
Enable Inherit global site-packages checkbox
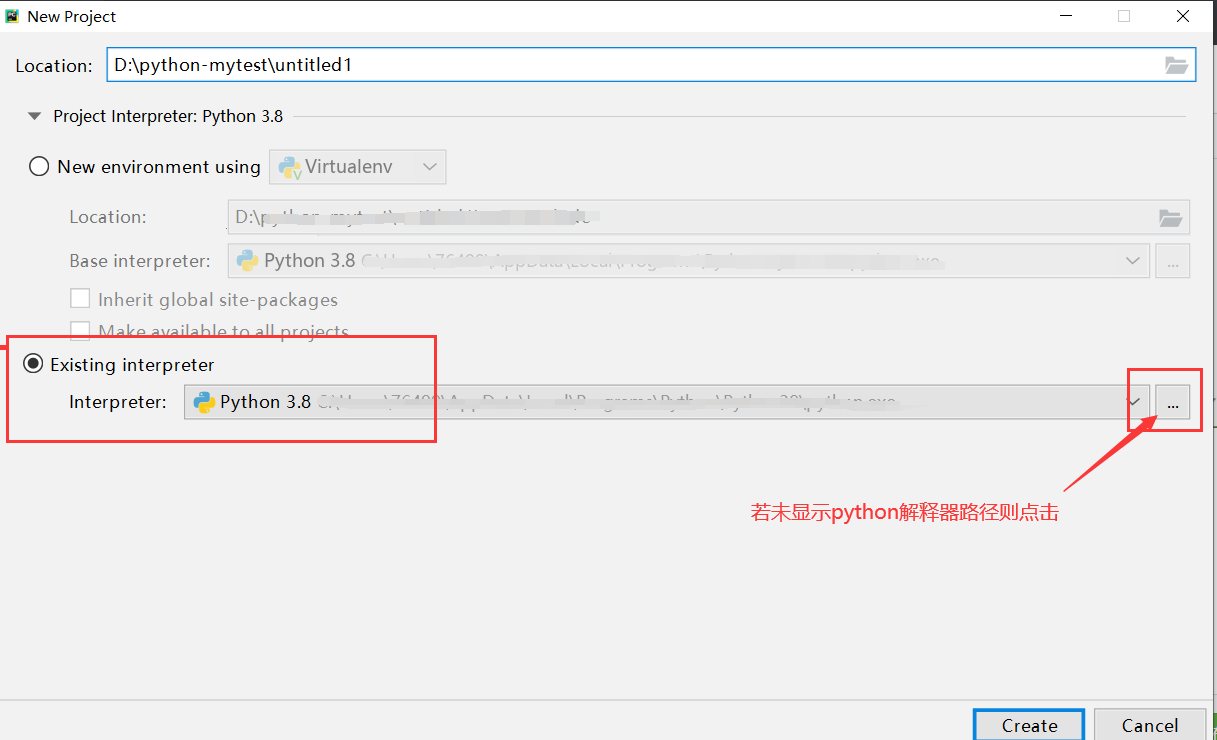point(80,299)
